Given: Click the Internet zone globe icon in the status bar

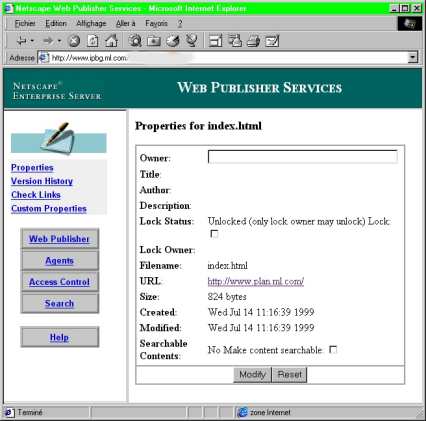Looking at the screenshot, I should click(242, 412).
